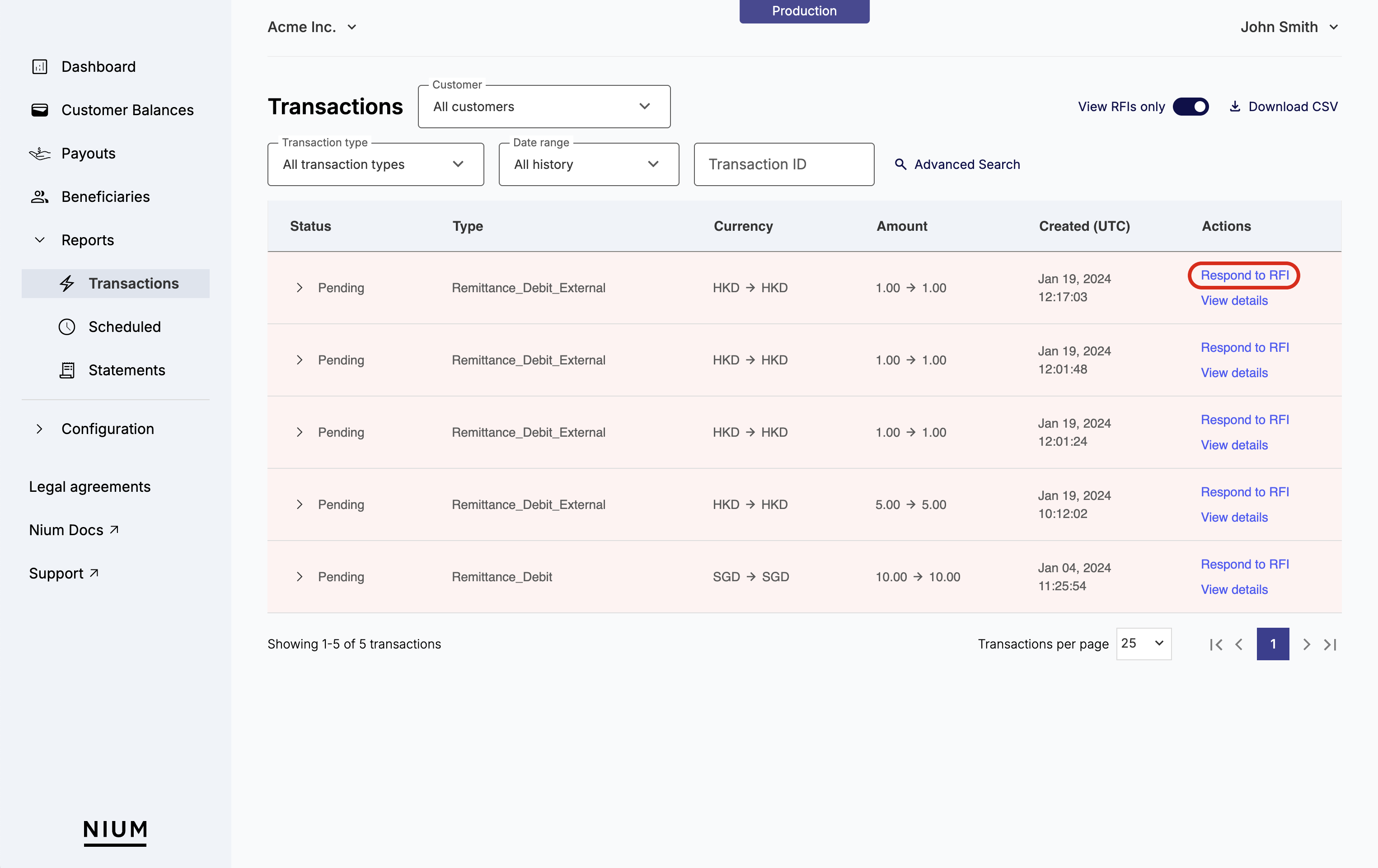The width and height of the screenshot is (1378, 868).
Task: Click the Statements receipt icon
Action: coord(67,370)
